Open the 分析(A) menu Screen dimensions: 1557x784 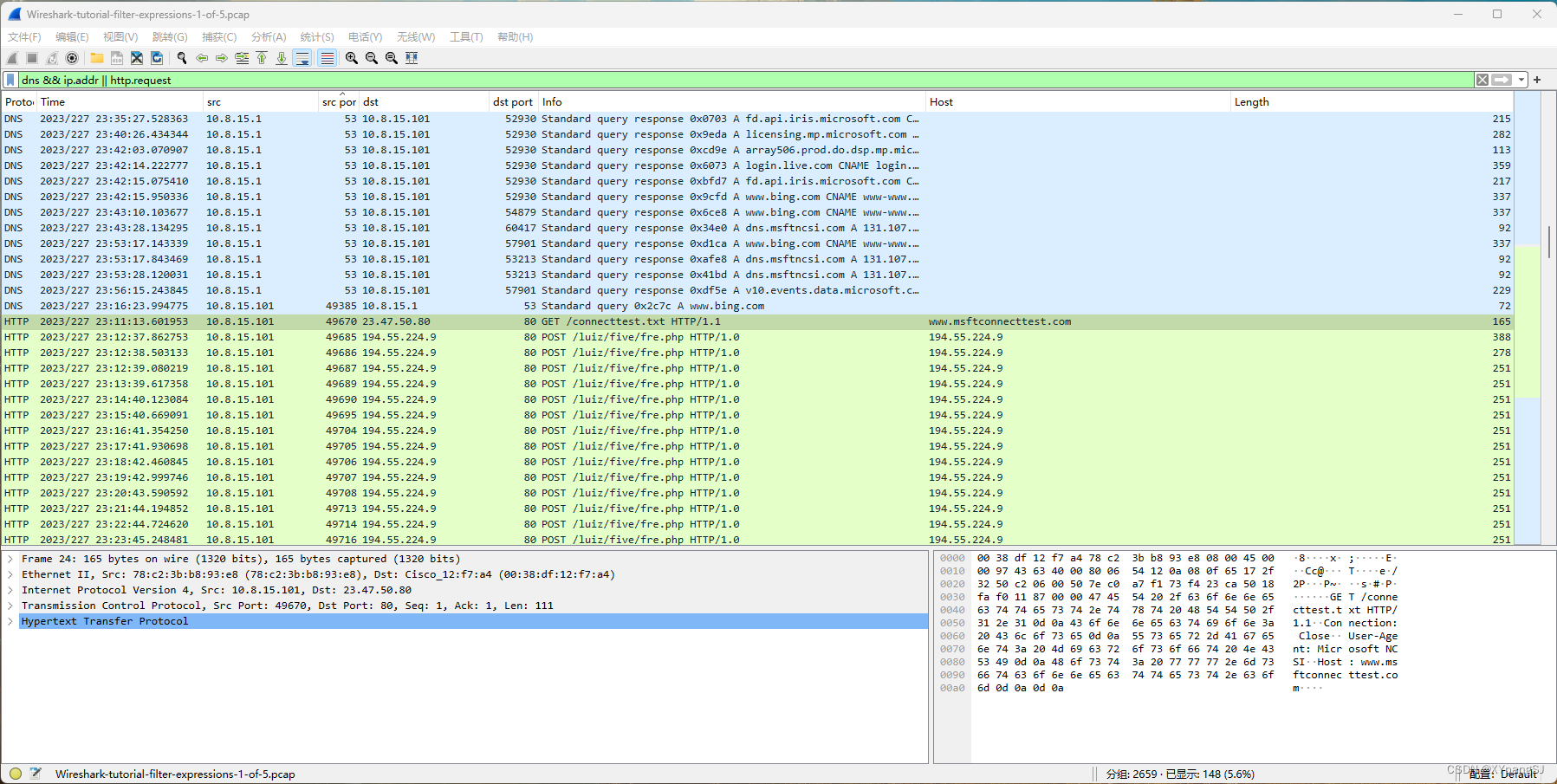click(269, 37)
